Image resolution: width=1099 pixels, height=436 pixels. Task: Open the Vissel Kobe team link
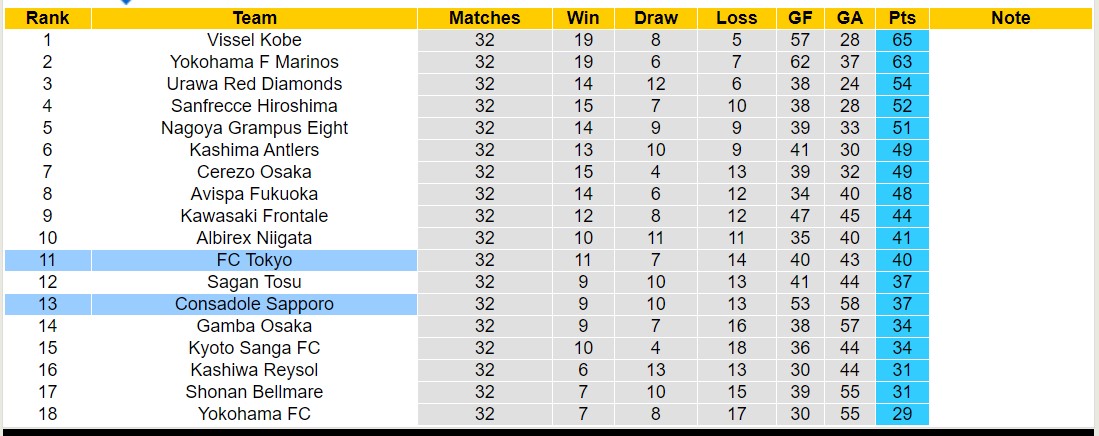point(254,40)
